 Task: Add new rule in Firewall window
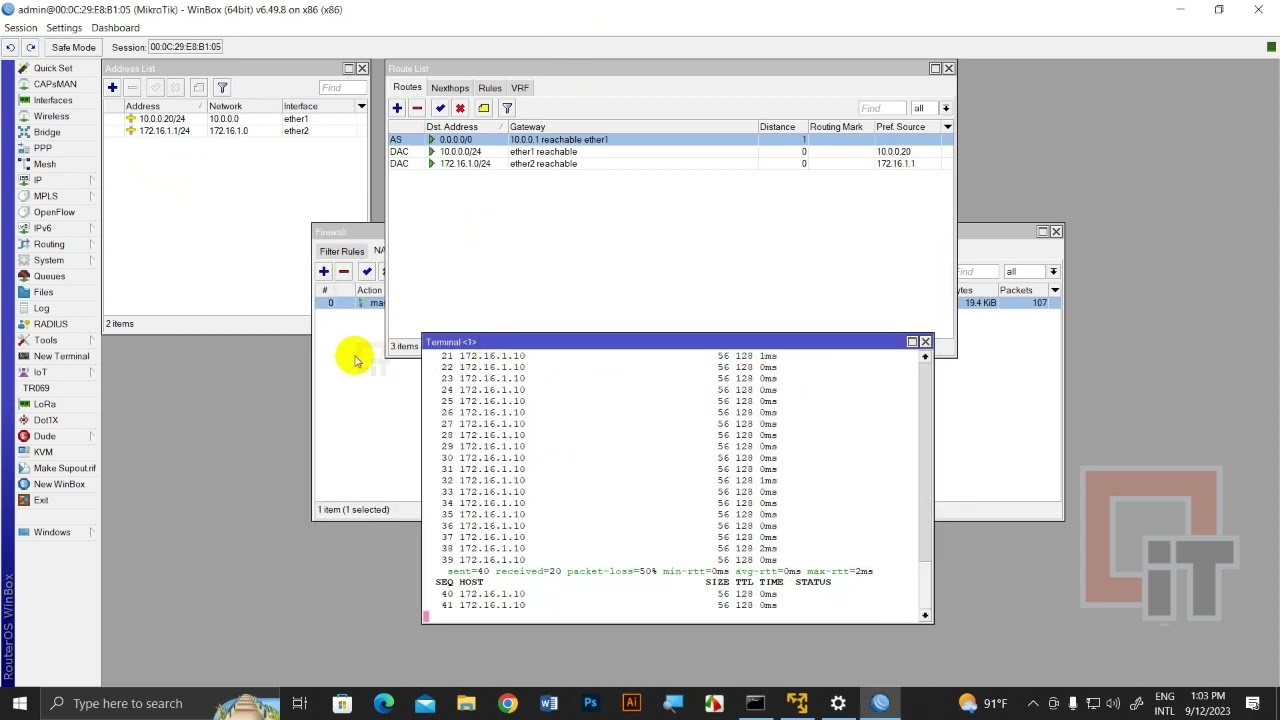point(323,272)
